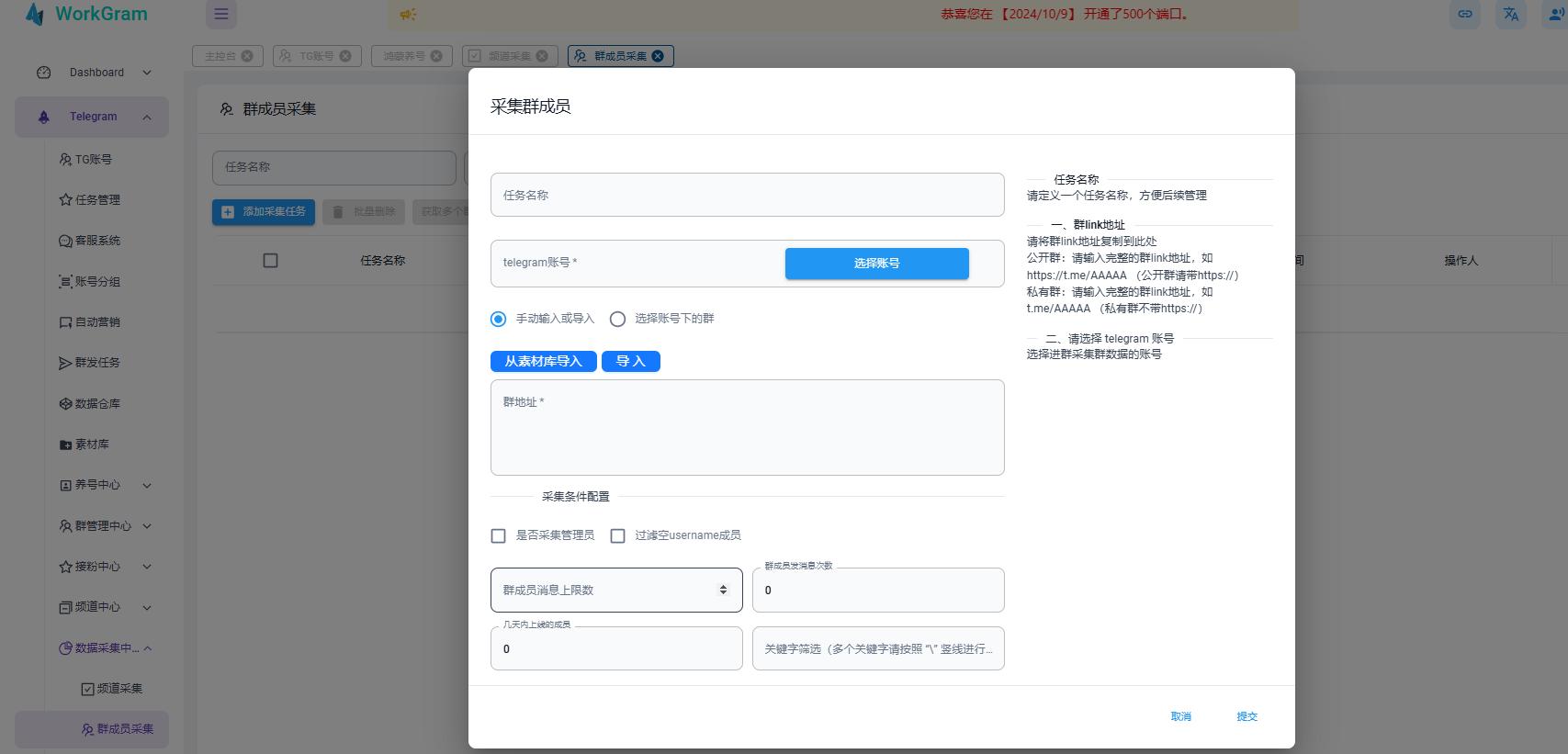Click the 从素材库导入 button
The image size is (1568, 754).
click(543, 361)
